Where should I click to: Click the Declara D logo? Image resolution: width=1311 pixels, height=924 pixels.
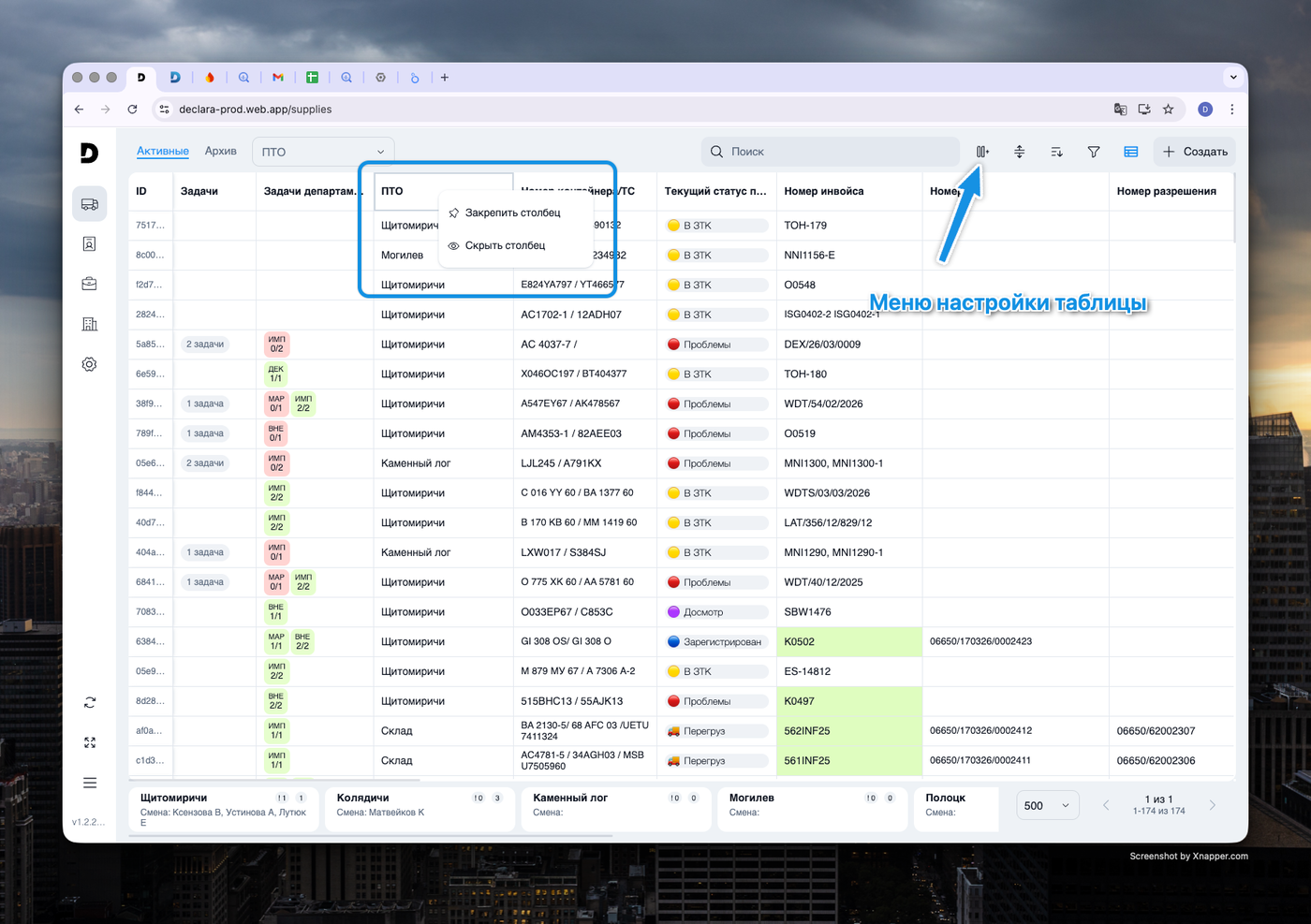pos(89,153)
